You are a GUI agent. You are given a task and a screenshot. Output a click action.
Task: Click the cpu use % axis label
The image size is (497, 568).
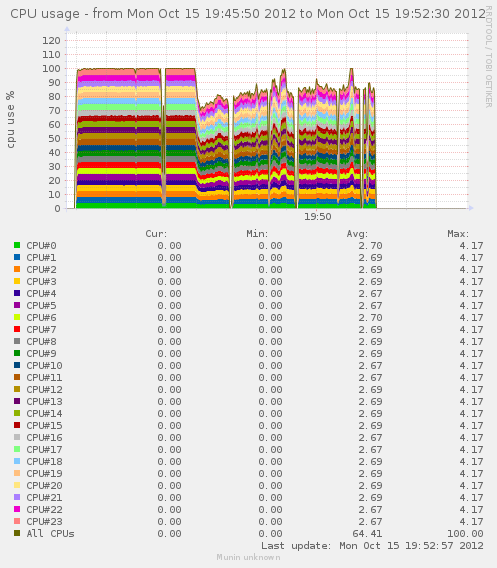pos(11,120)
